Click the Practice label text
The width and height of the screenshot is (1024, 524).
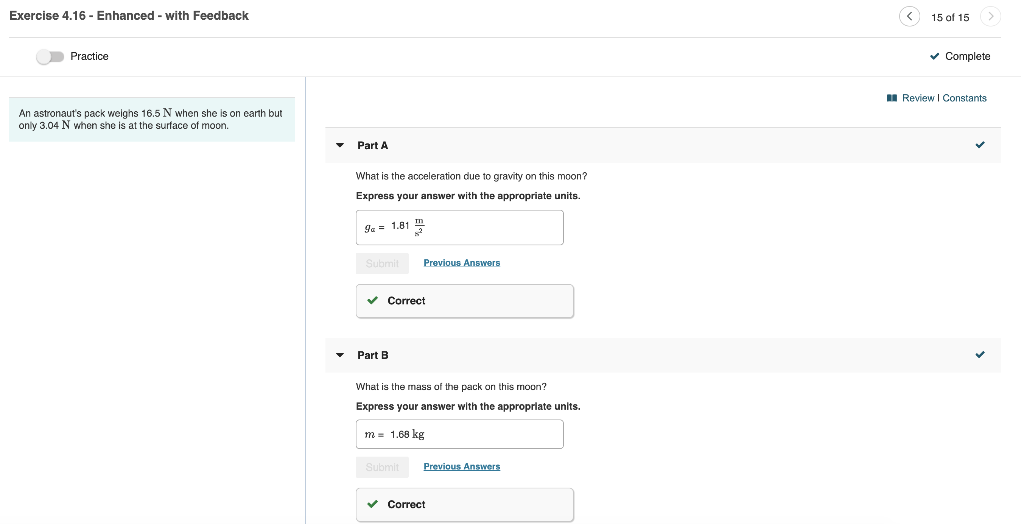click(x=89, y=56)
